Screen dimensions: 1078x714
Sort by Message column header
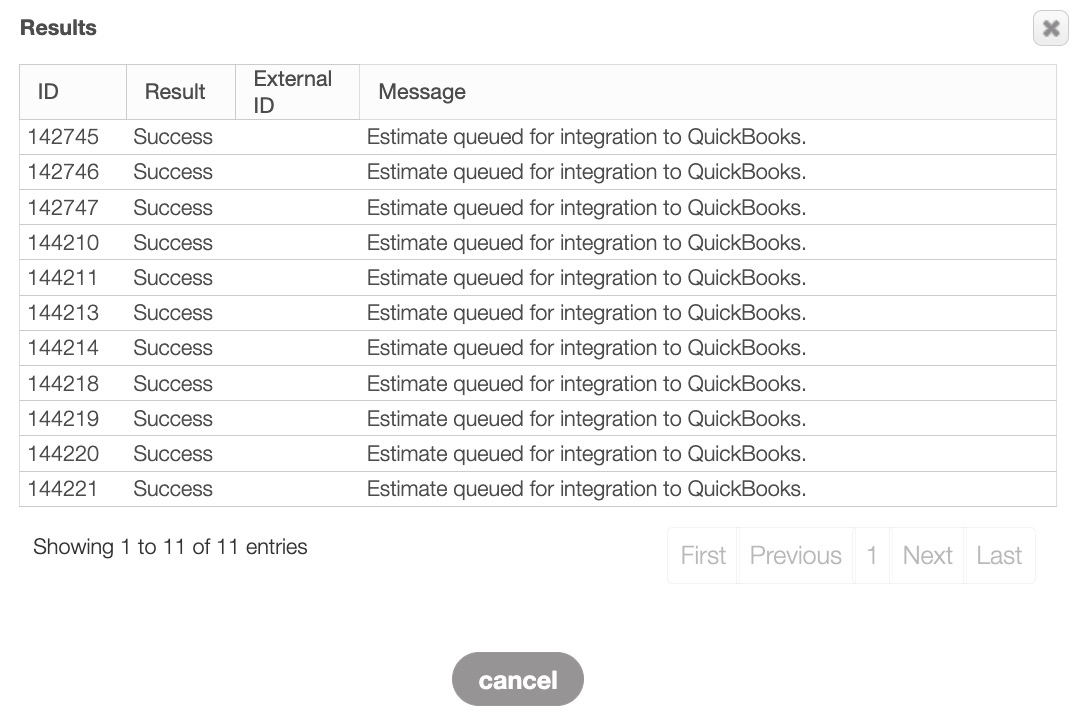coord(422,92)
